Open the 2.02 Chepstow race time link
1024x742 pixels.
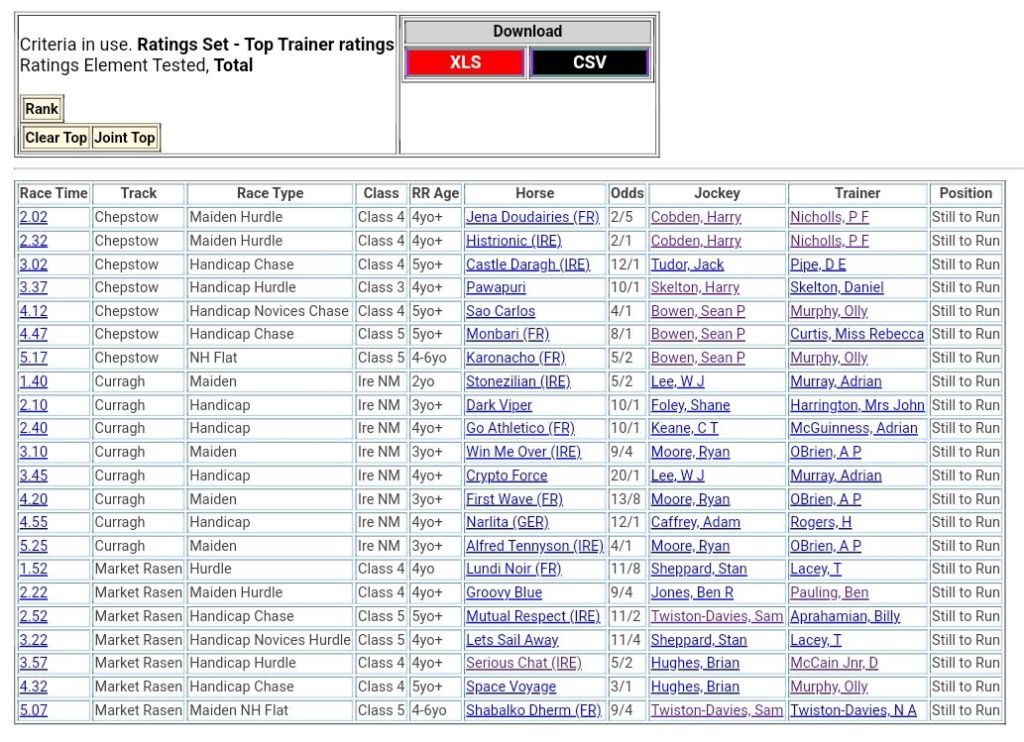33,217
